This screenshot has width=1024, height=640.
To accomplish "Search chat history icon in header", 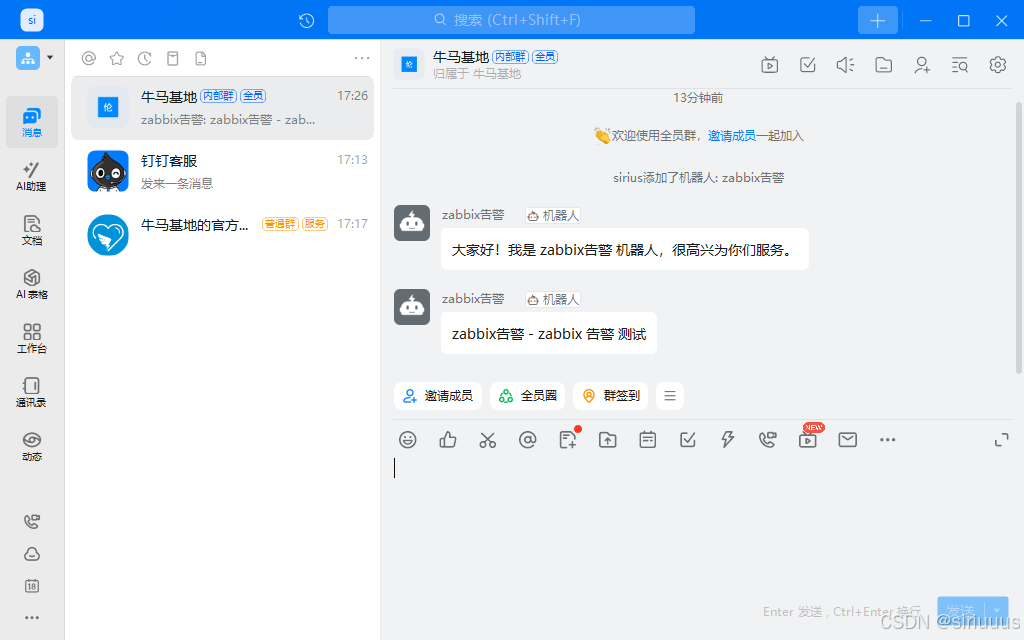I will coord(959,65).
